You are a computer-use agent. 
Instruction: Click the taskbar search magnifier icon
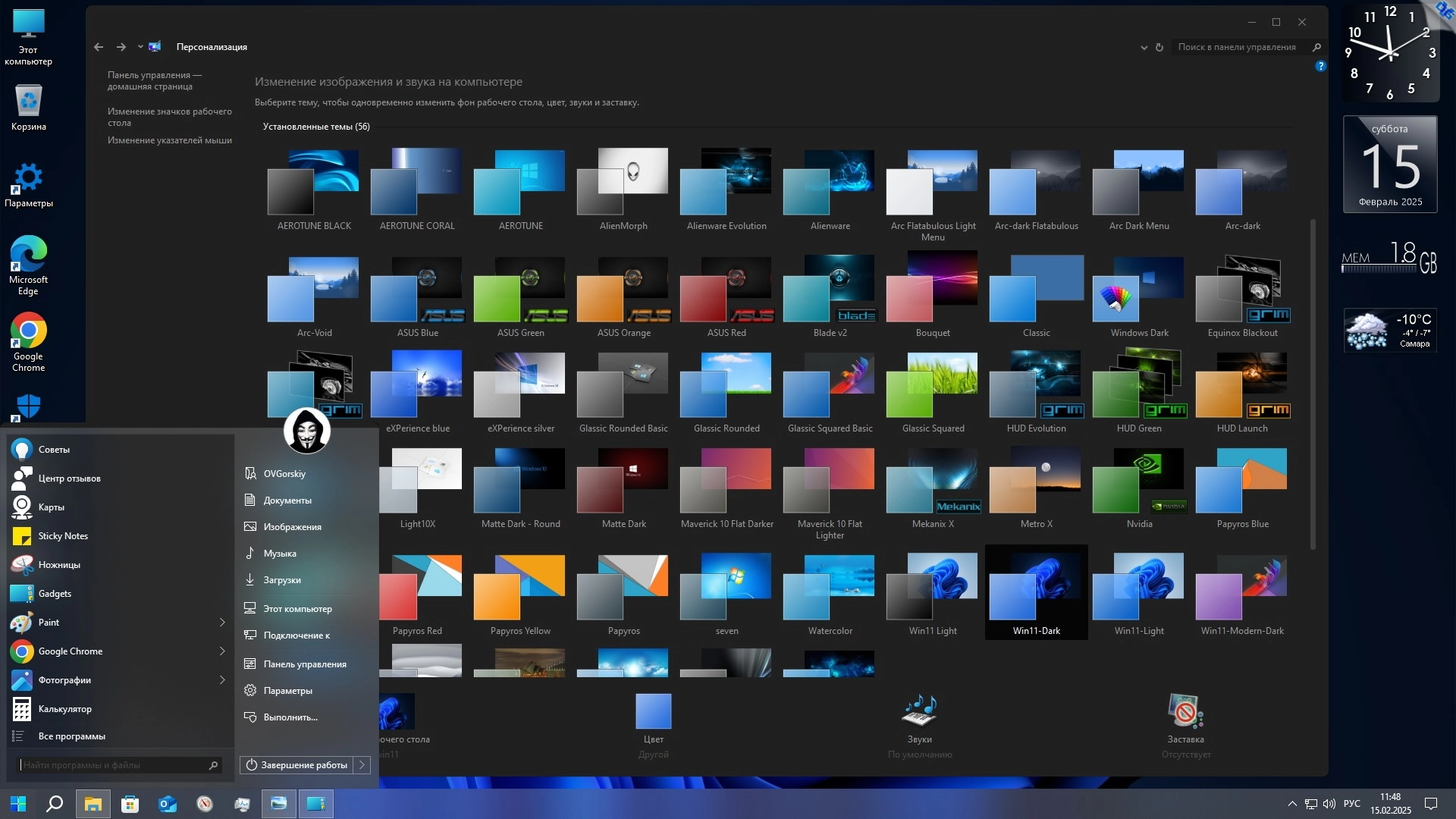click(x=55, y=804)
